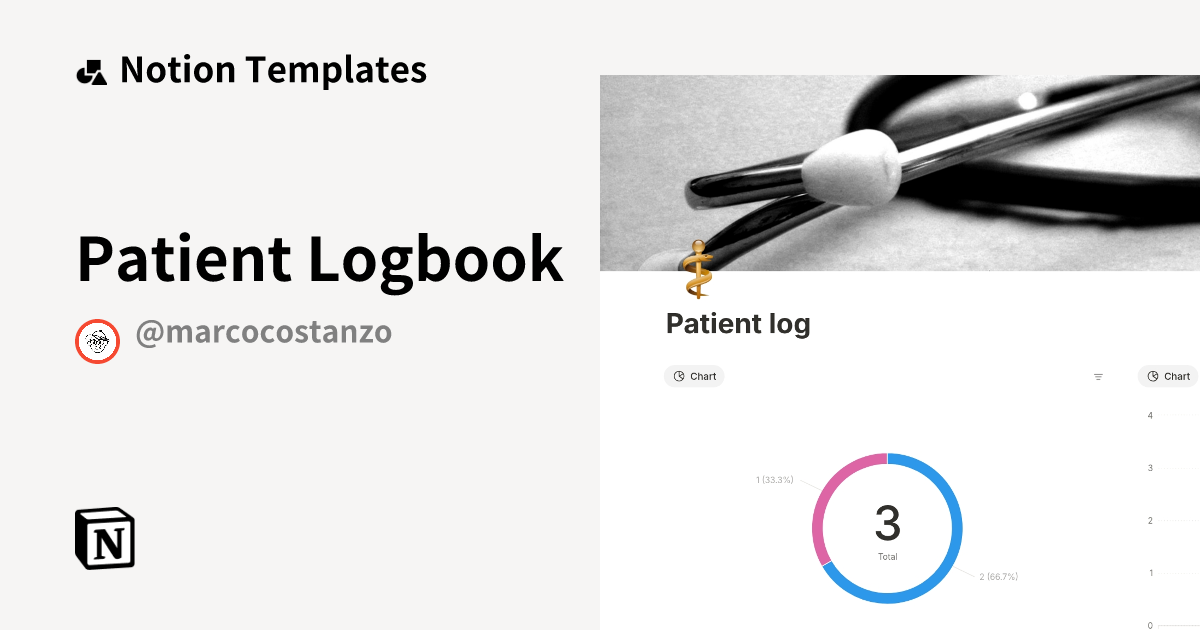The width and height of the screenshot is (1200, 630).
Task: Click the 2 (66.7%) chart label
Action: pyautogui.click(x=1000, y=576)
